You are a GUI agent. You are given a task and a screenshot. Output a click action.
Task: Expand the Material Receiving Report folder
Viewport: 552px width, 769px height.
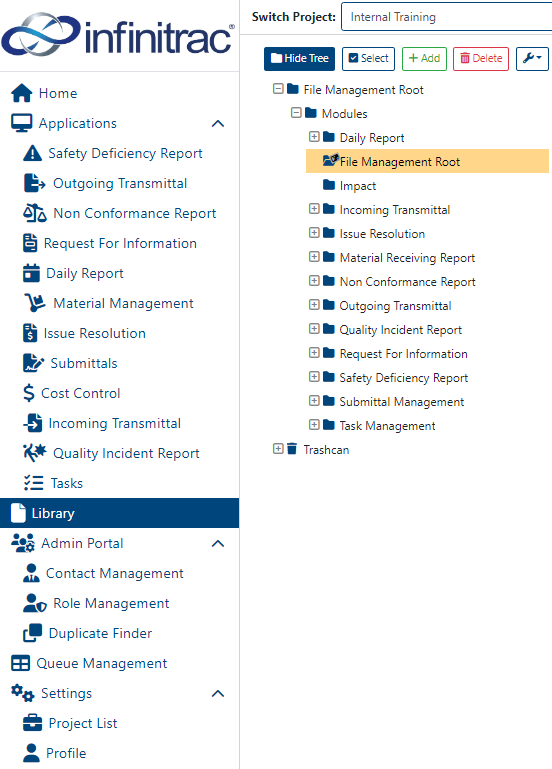[x=314, y=256]
